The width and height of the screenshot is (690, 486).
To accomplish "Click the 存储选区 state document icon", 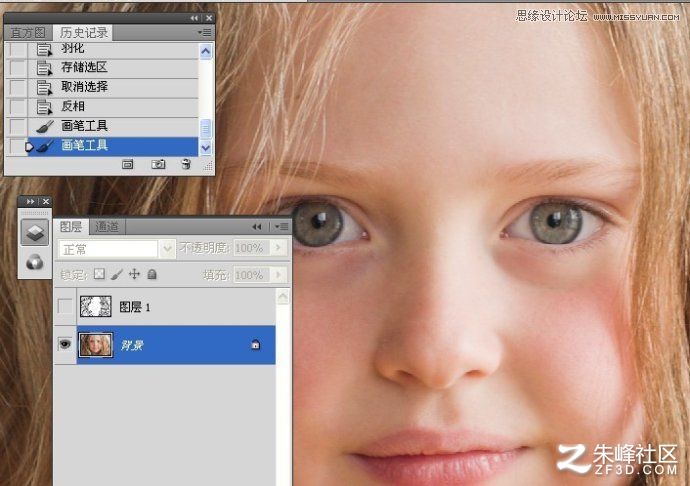I will (44, 69).
